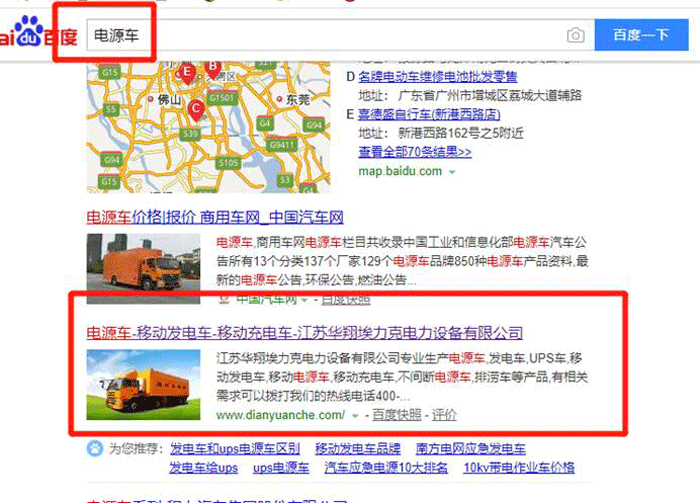Open the Baidu logo homepage link
The width and height of the screenshot is (700, 503).
click(39, 32)
